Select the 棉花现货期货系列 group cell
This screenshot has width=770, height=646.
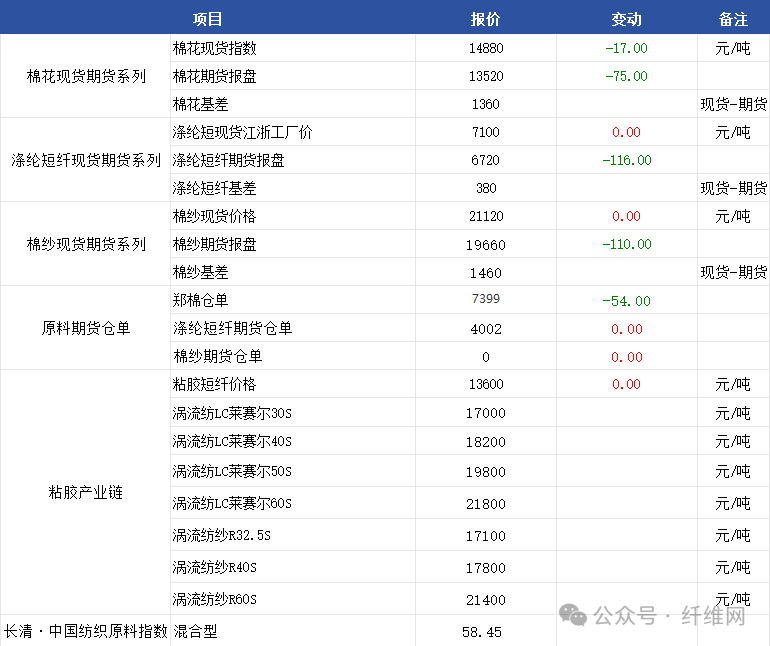click(86, 76)
